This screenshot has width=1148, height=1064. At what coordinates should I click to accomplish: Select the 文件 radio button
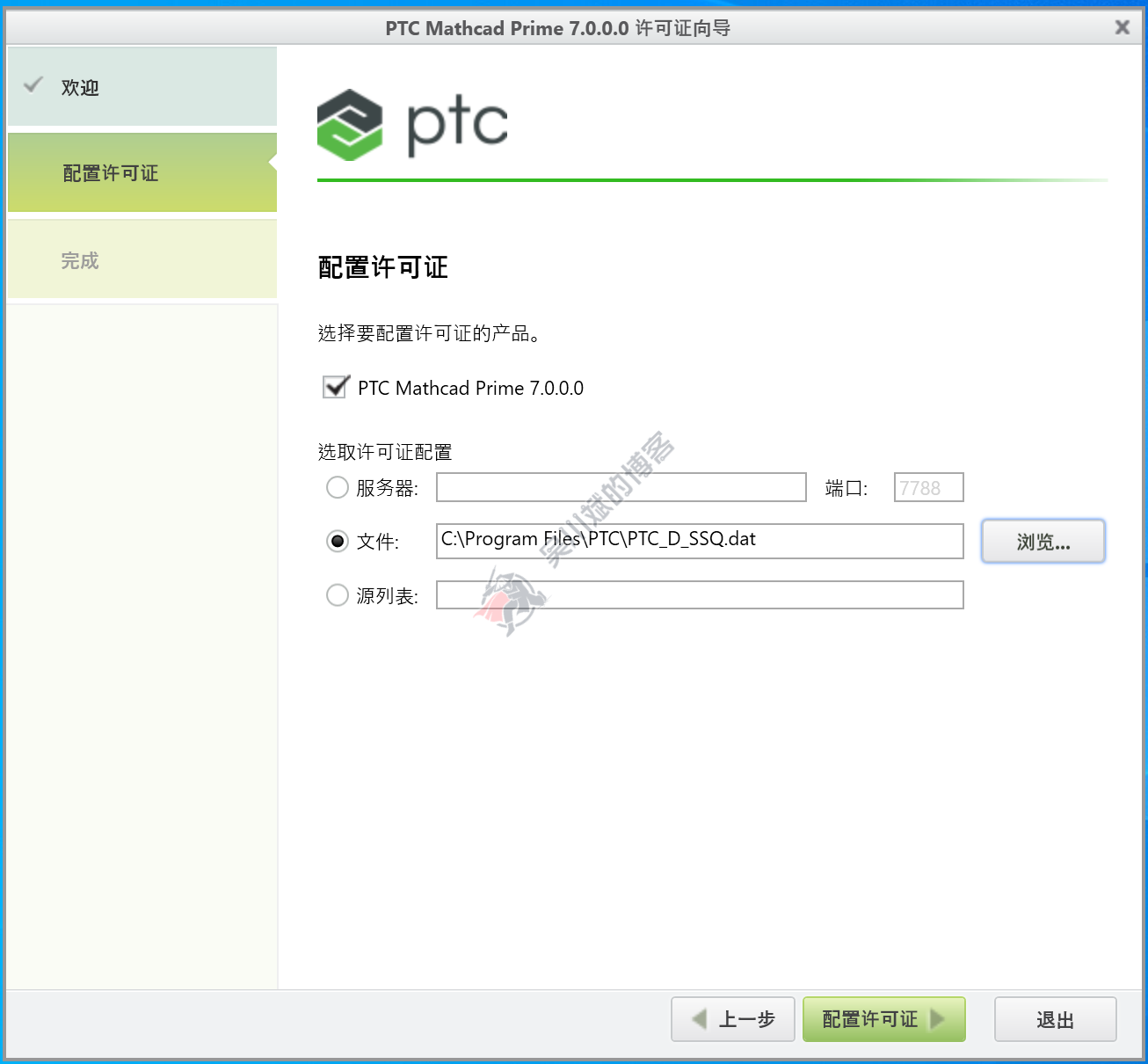click(x=338, y=541)
